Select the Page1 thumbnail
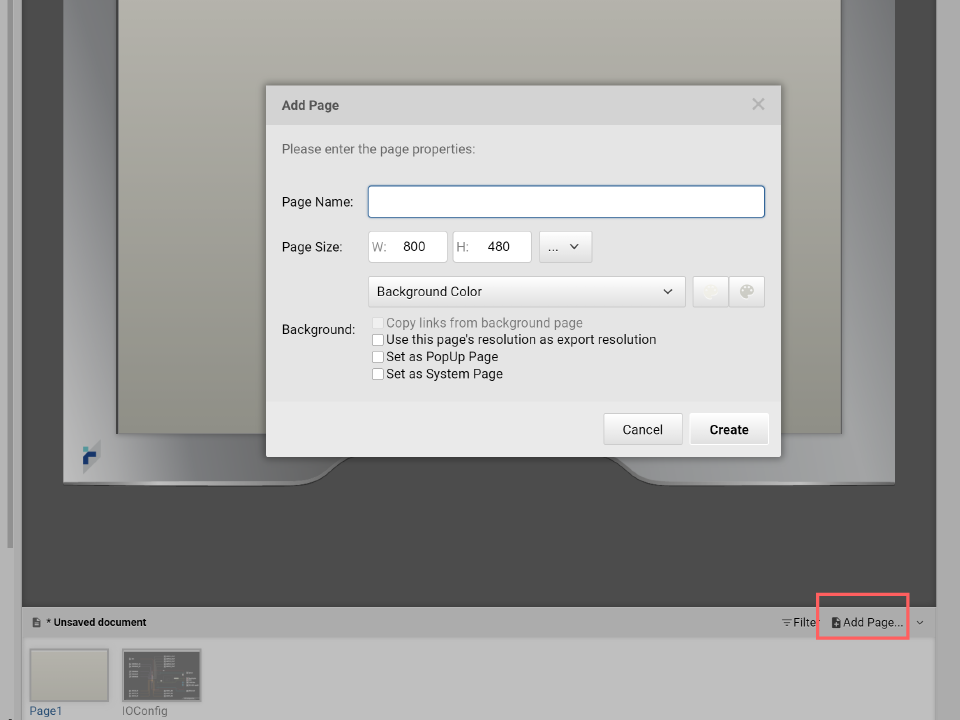This screenshot has width=960, height=720. tap(69, 675)
